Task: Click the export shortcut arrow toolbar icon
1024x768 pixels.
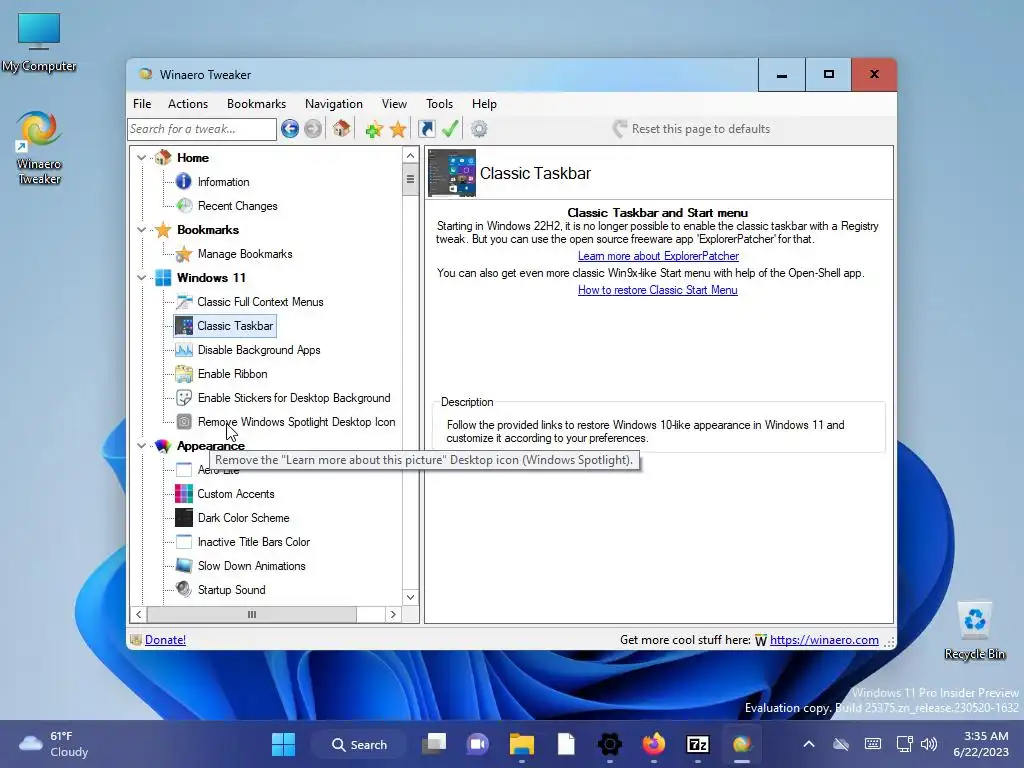Action: click(426, 129)
